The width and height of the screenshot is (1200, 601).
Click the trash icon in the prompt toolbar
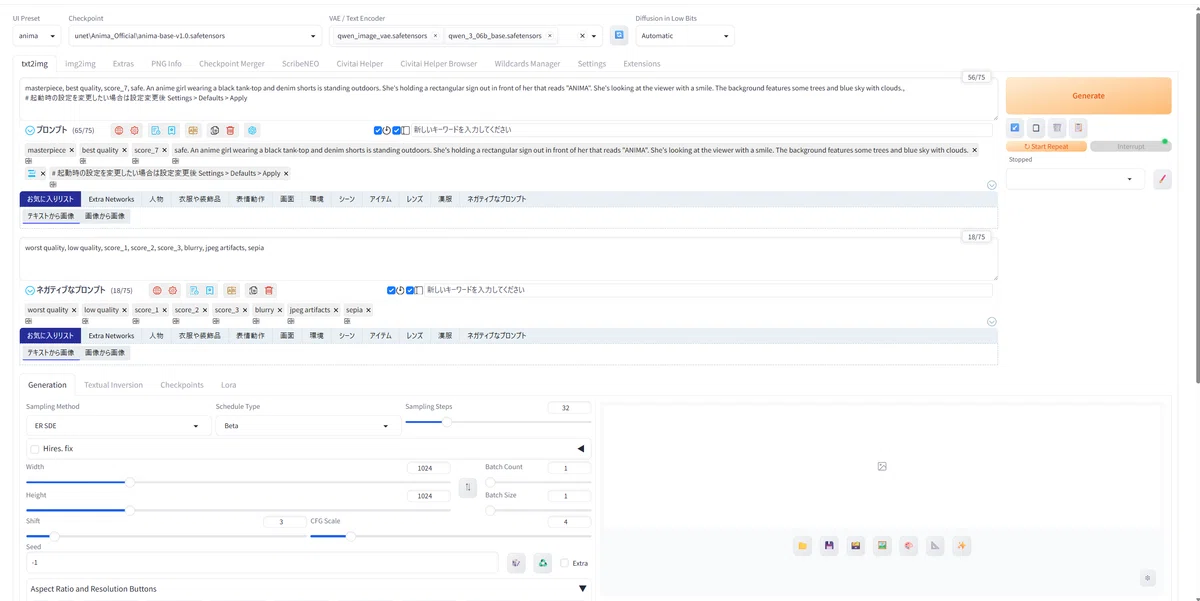[230, 130]
